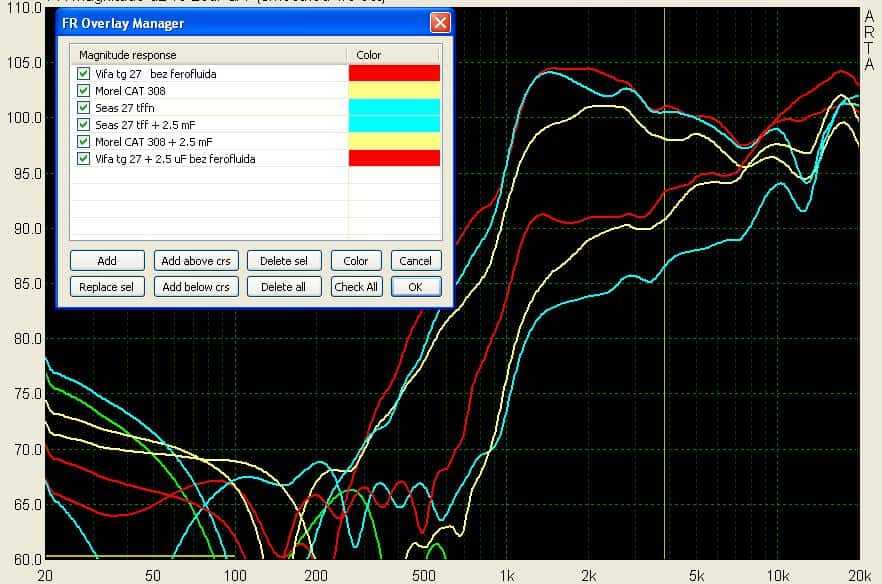Image resolution: width=882 pixels, height=584 pixels.
Task: Select 'Morel CAT 308 + 2.5 mF' row text
Action: 154,142
